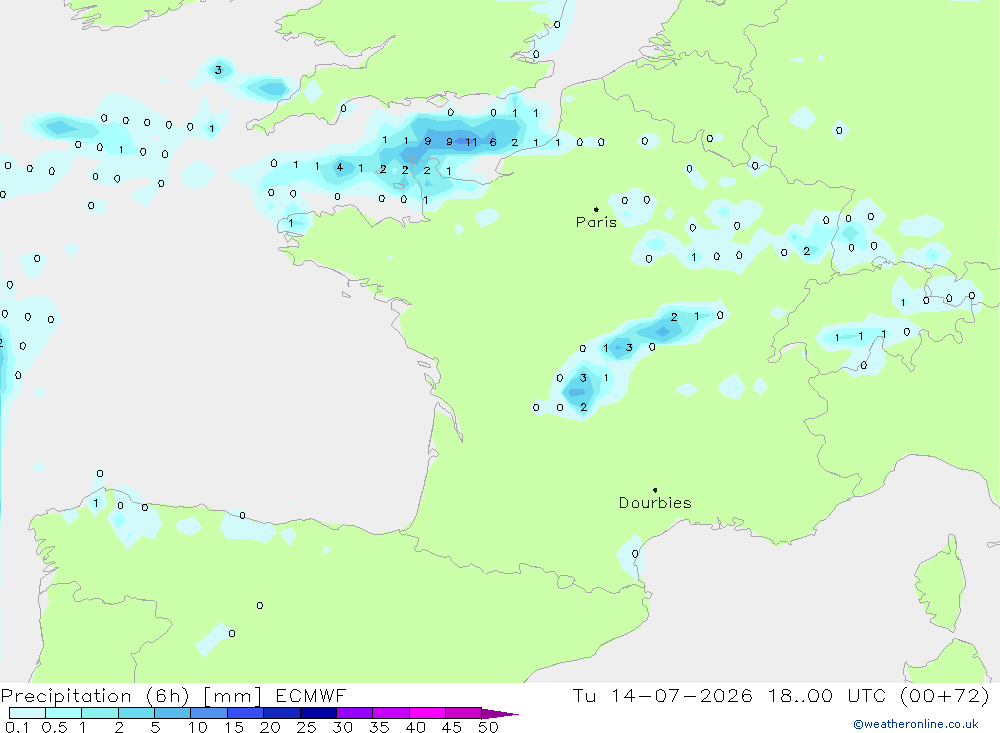This screenshot has width=1000, height=733.
Task: Pick the 2–5 mm legend swatch
Action: 136,713
